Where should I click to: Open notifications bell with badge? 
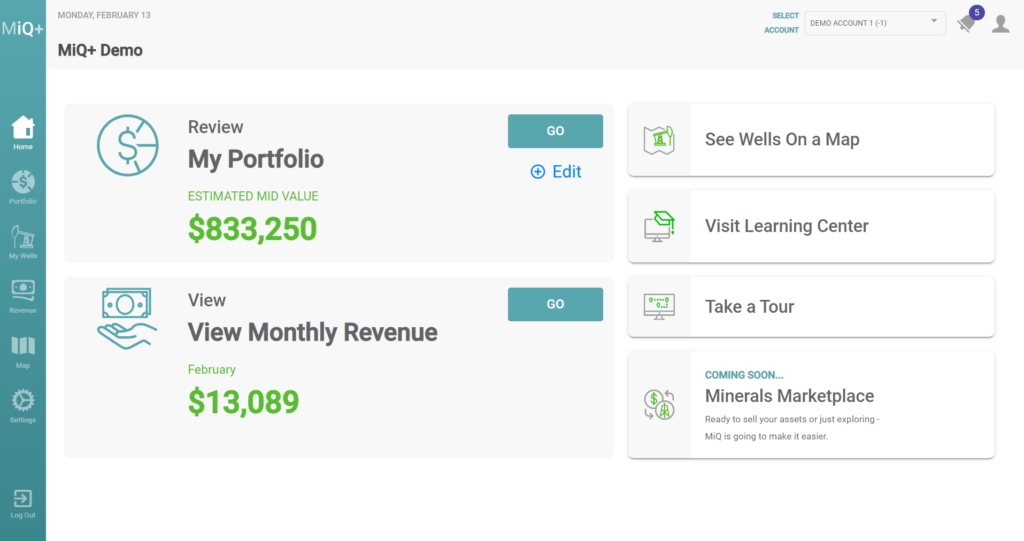click(966, 23)
